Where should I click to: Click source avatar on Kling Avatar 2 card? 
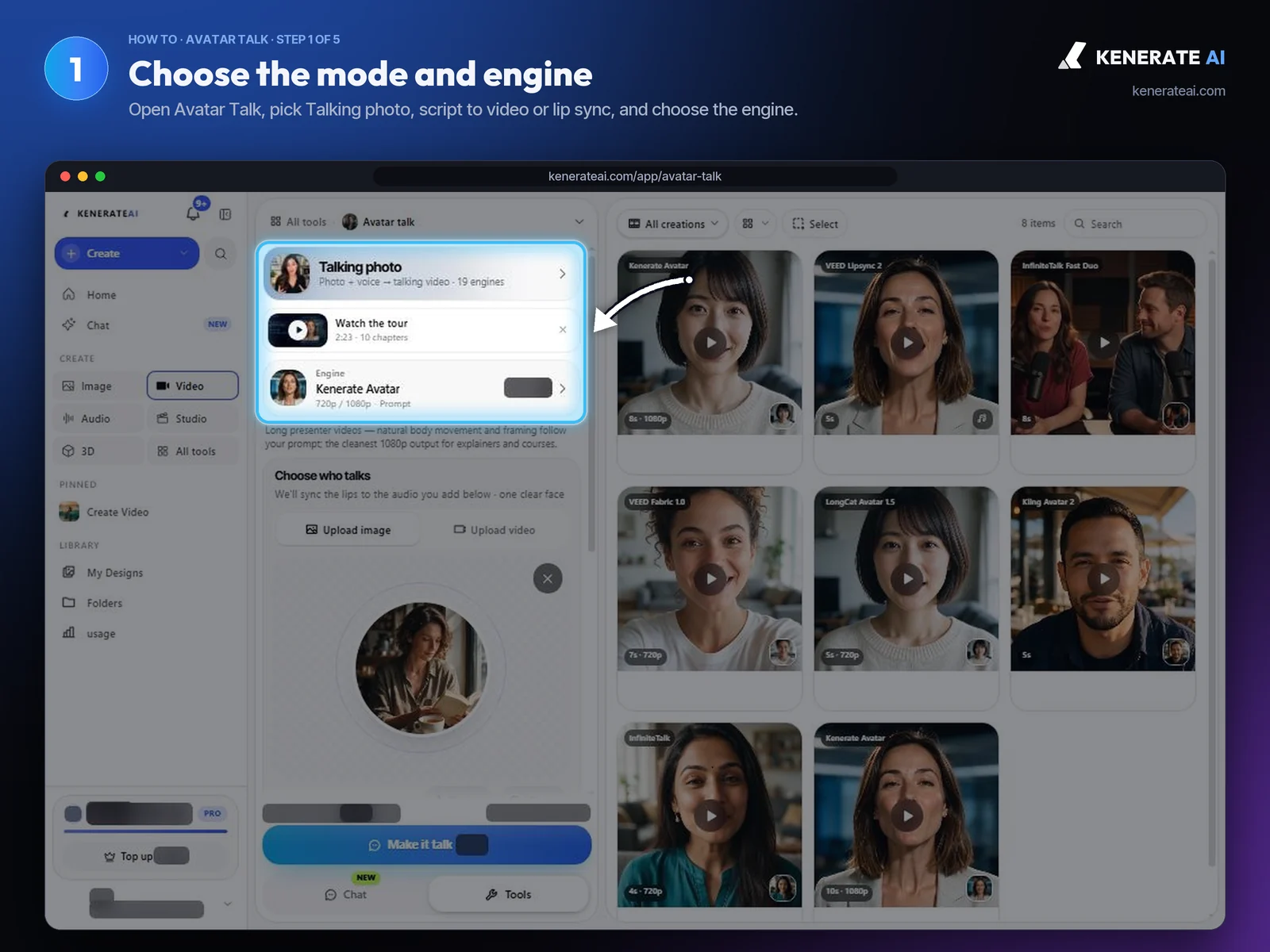(1176, 652)
